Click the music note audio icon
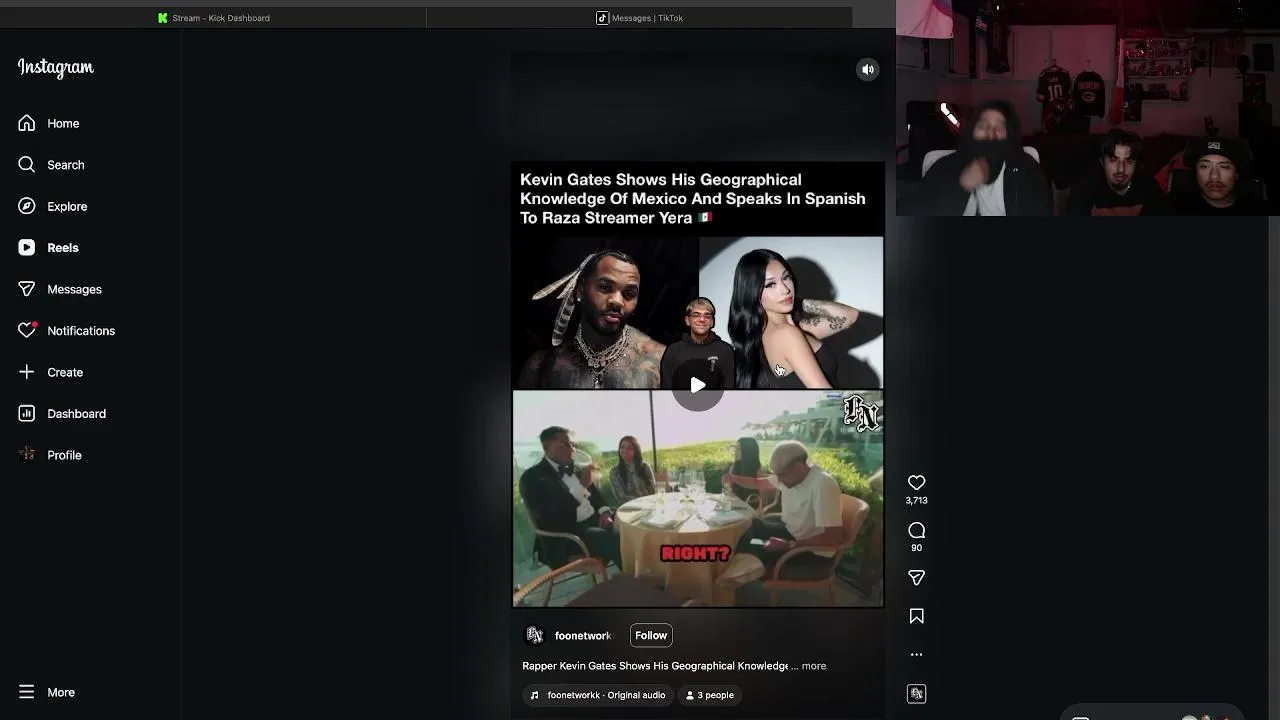Viewport: 1280px width, 720px height. point(534,695)
